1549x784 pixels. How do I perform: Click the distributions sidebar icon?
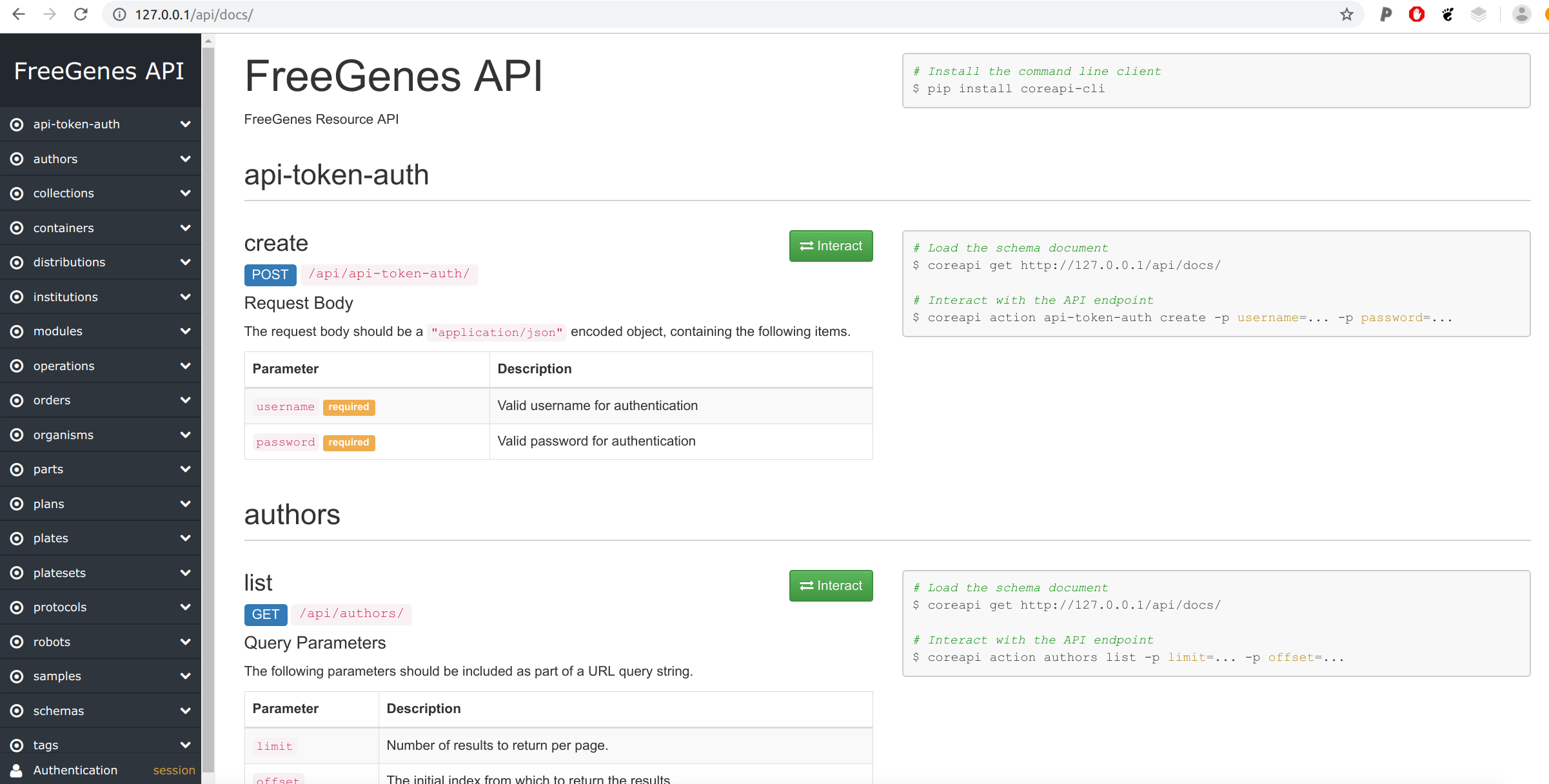tap(16, 262)
